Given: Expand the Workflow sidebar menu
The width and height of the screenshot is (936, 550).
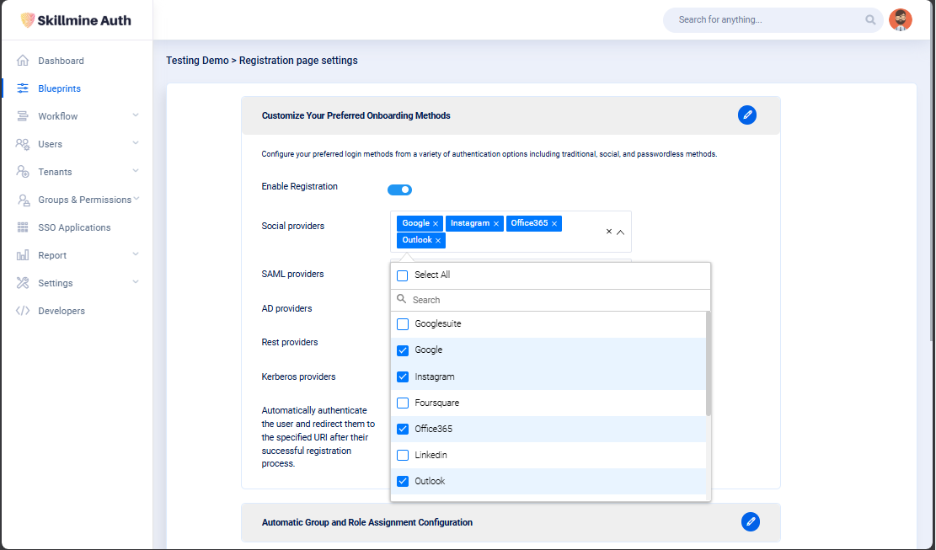Looking at the screenshot, I should click(135, 116).
